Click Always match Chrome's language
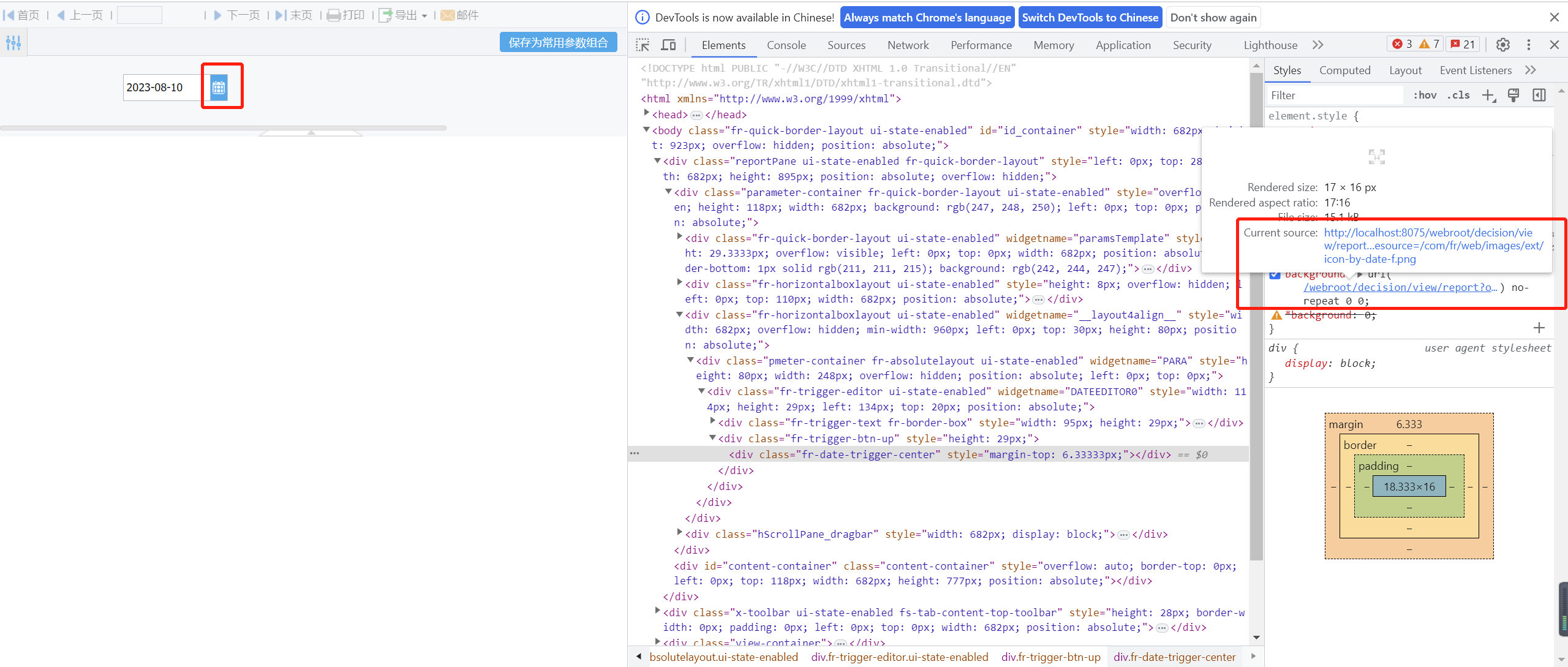Screen dimensions: 1568x667 pos(927,18)
